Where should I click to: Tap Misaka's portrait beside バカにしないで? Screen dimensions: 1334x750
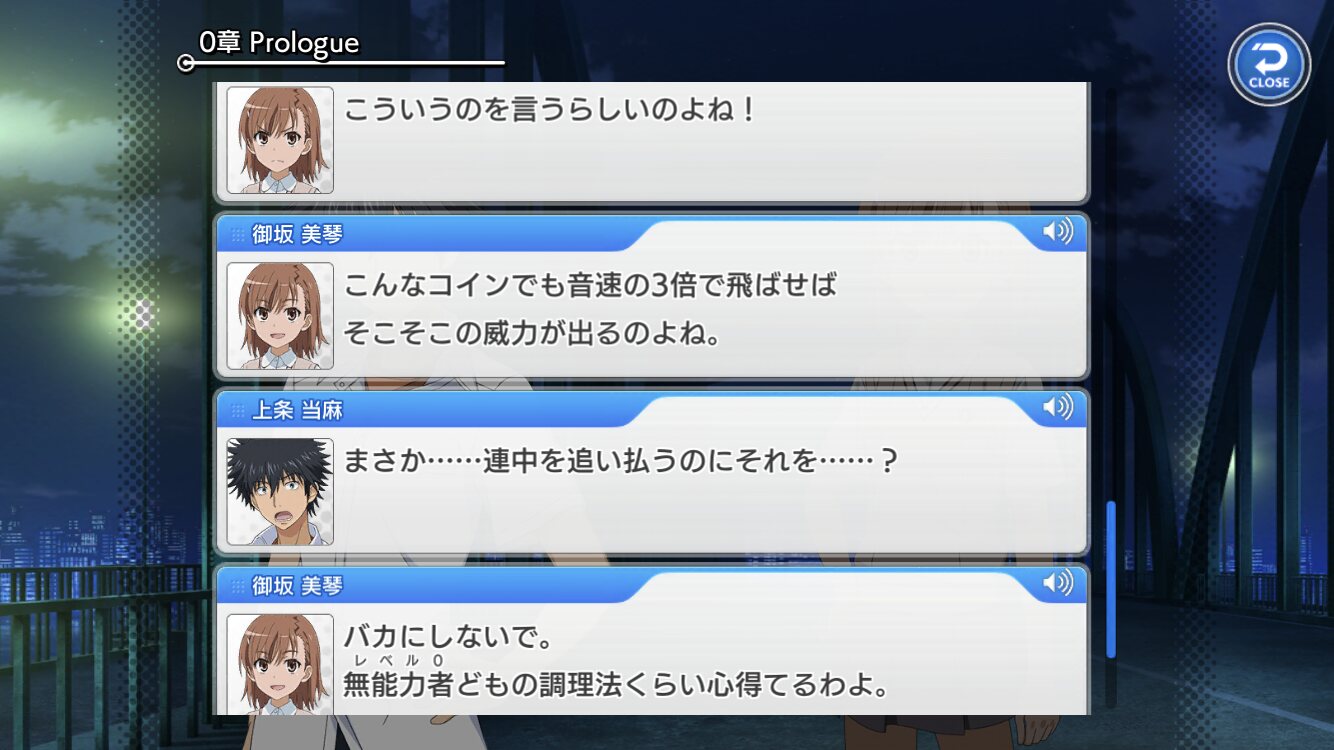pyautogui.click(x=280, y=663)
